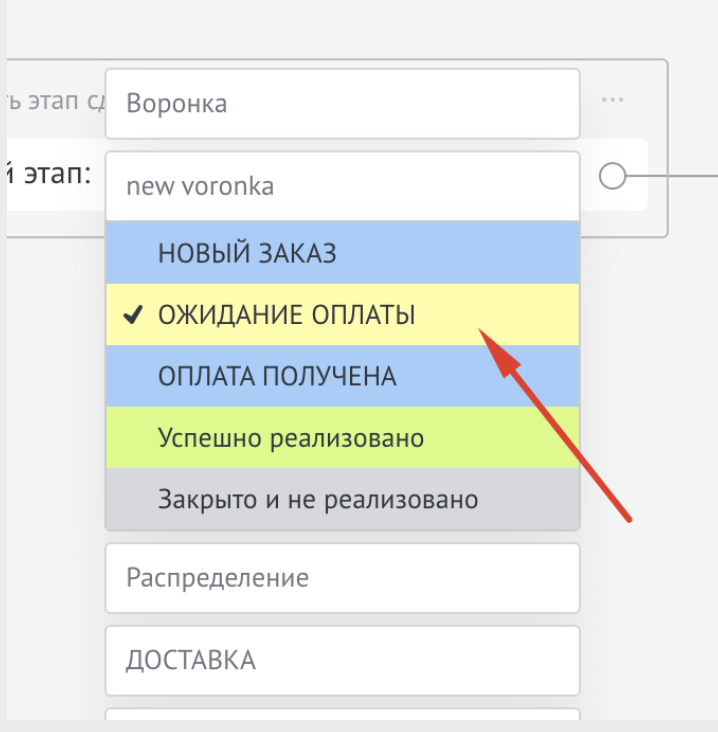Image resolution: width=718 pixels, height=732 pixels.
Task: Expand the Распределение pipeline
Action: coord(342,578)
